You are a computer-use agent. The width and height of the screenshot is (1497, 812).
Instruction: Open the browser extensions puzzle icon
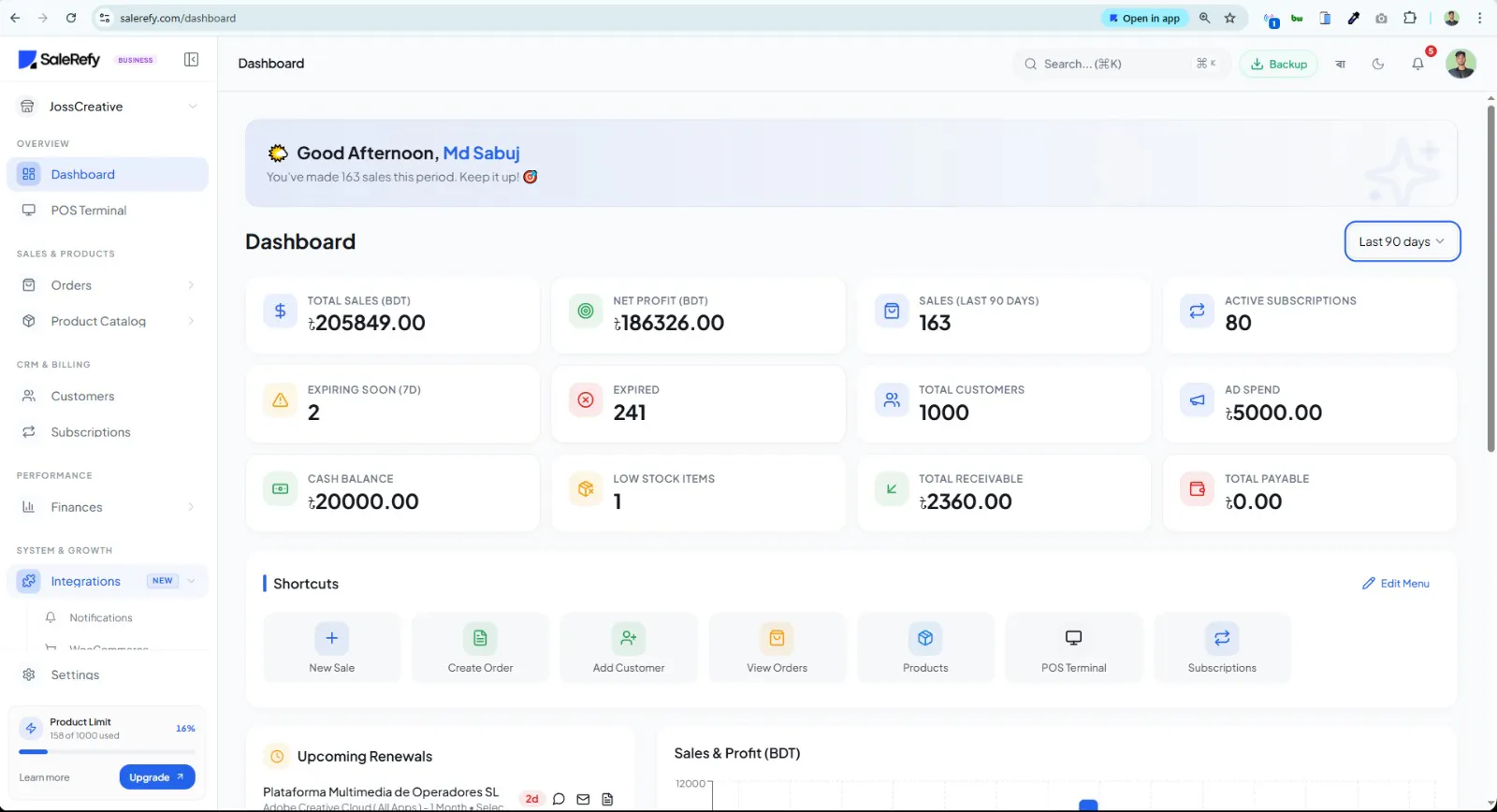coord(1410,18)
